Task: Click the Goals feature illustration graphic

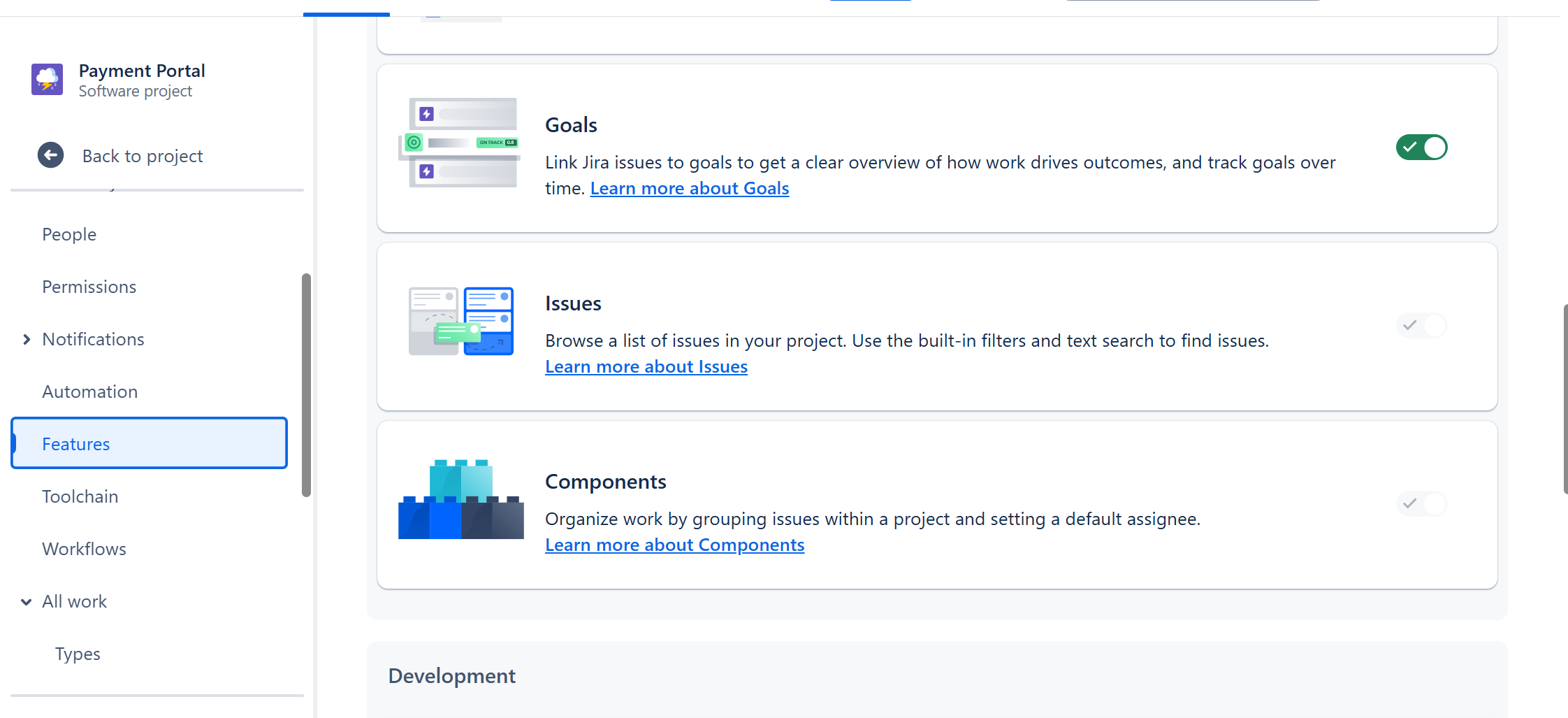Action: pos(459,143)
